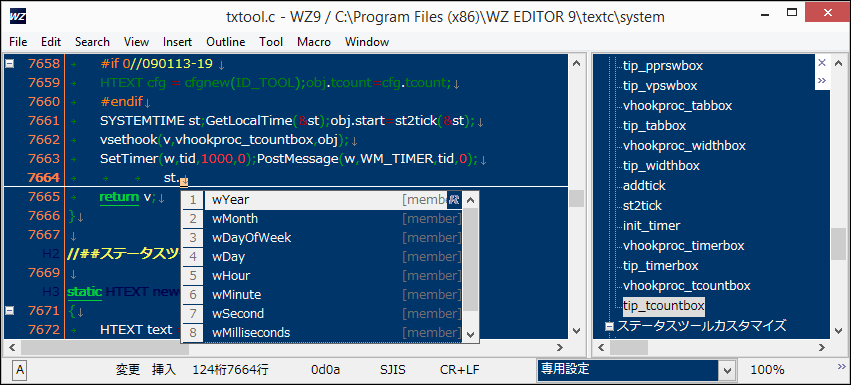This screenshot has width=851, height=385.
Task: Open the Window menu
Action: (x=367, y=42)
